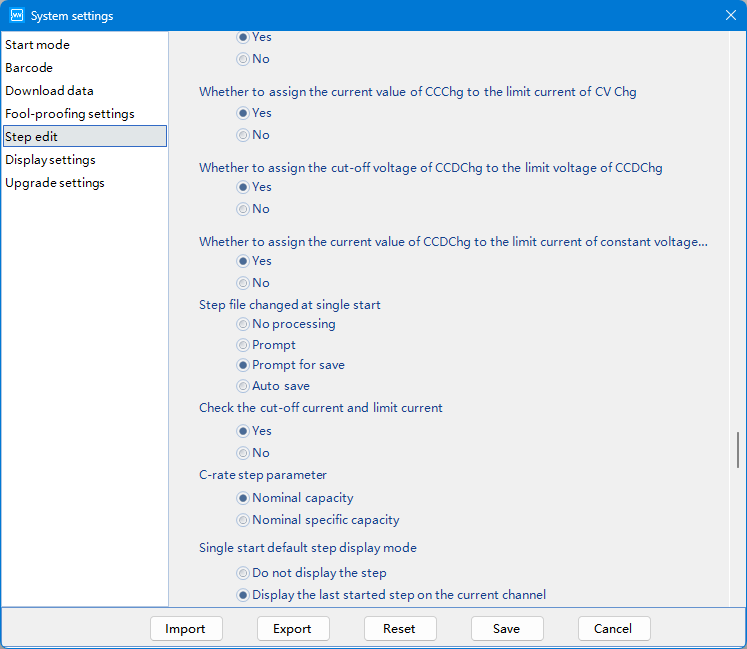This screenshot has width=747, height=649.
Task: Cancel the settings dialog
Action: coord(614,629)
